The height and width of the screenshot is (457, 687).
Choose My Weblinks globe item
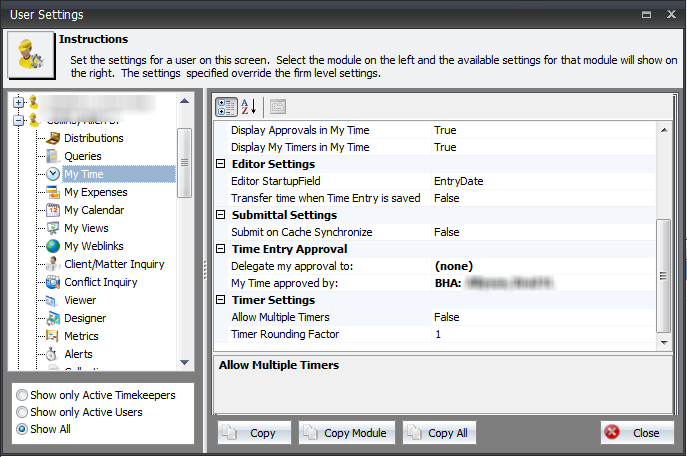(x=54, y=246)
